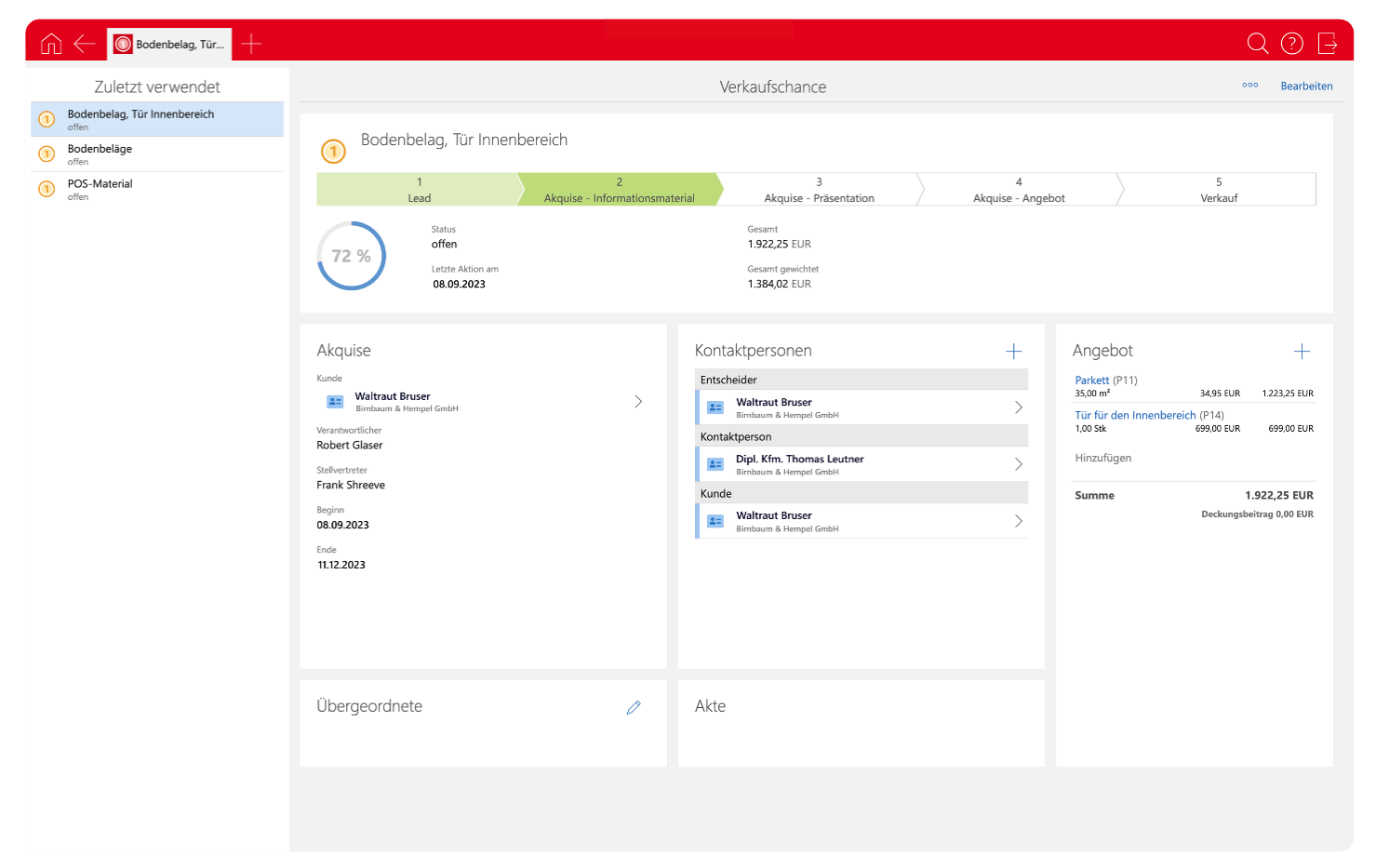Viewport: 1389px width, 868px height.
Task: Add a contact person with plus icon
Action: click(1013, 352)
